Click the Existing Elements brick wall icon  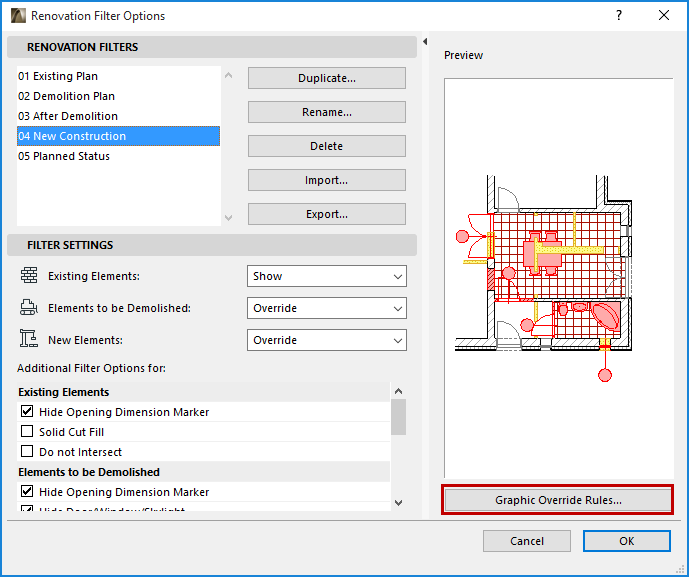click(29, 276)
